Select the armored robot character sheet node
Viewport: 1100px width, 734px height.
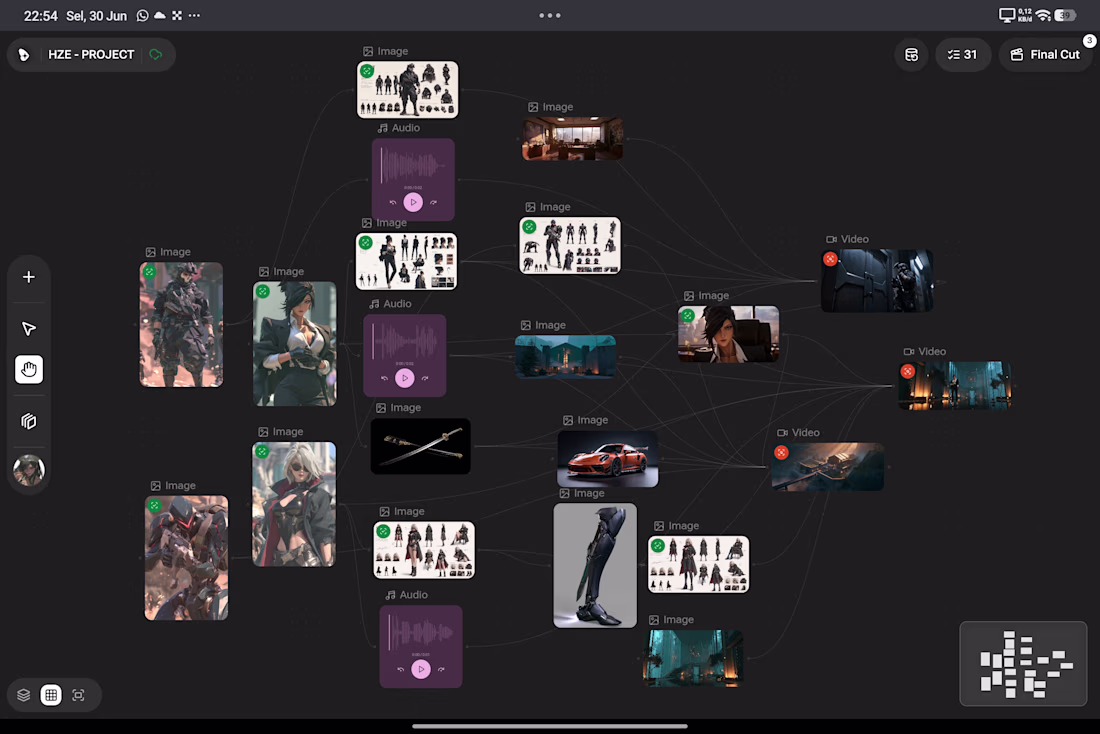[570, 246]
